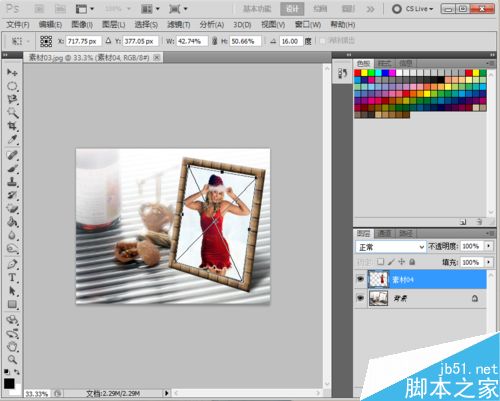Image resolution: width=500 pixels, height=401 pixels.
Task: Toggle link between width and height
Action: coord(214,41)
